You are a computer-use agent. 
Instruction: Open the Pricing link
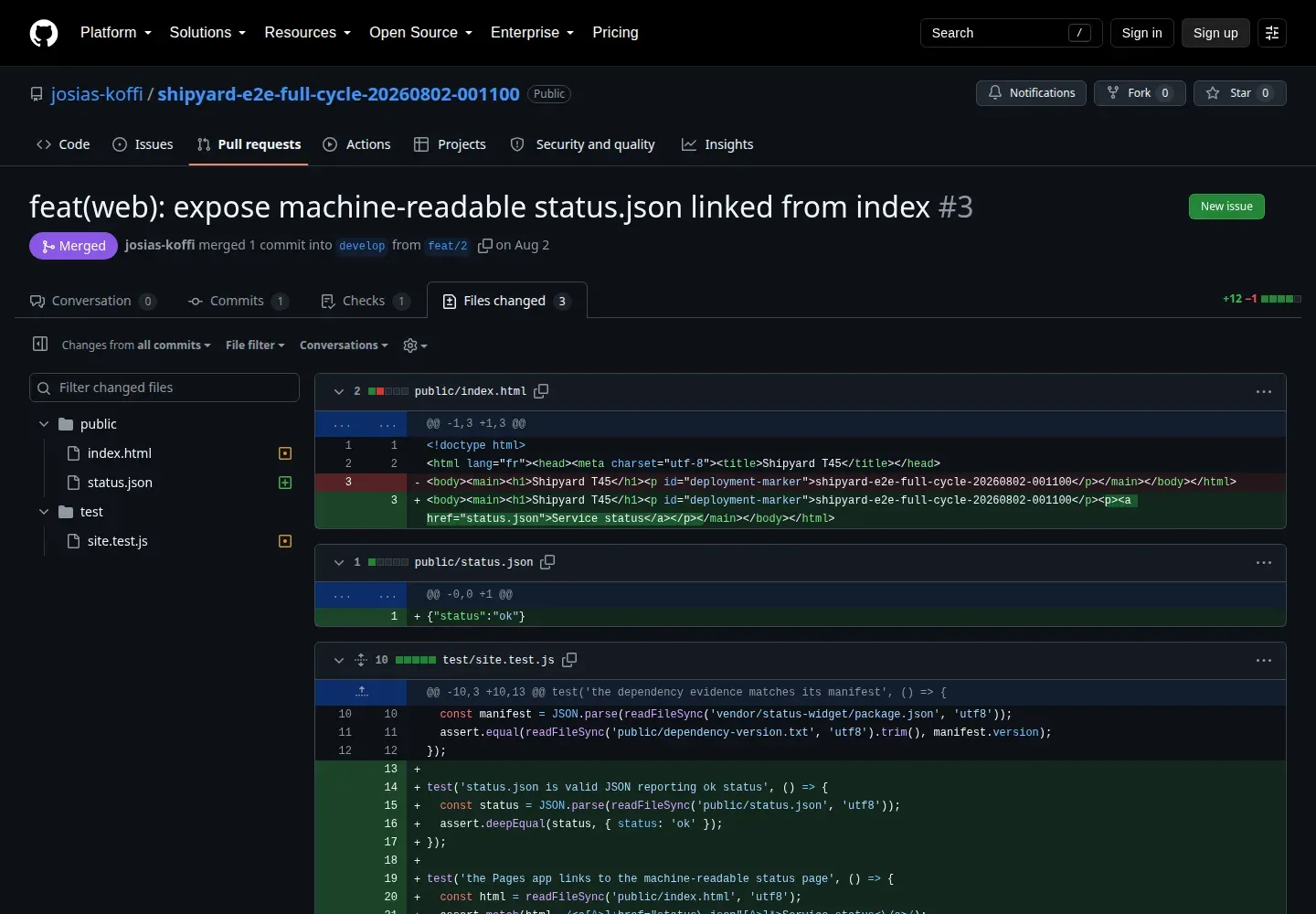point(615,33)
